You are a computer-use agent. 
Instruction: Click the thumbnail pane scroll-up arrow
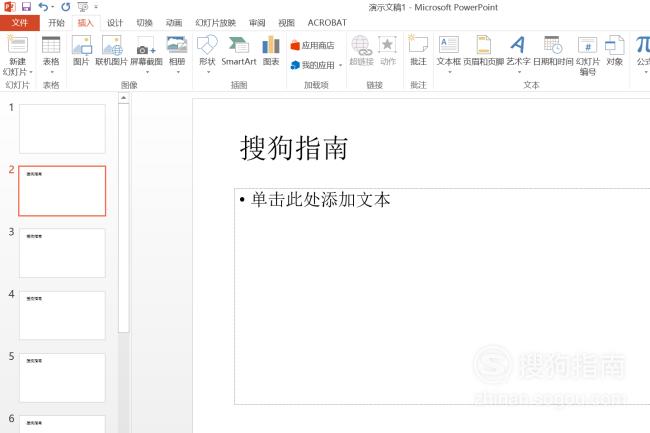coord(124,98)
